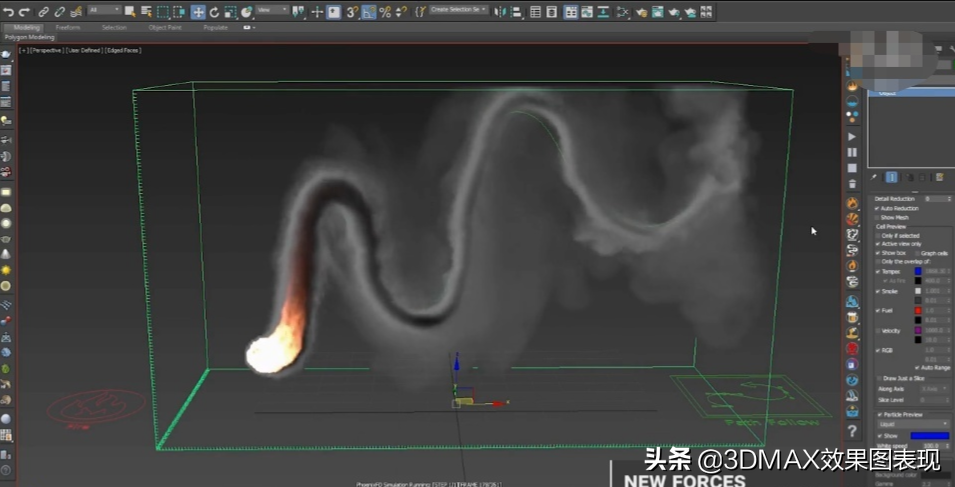Click Edit Named Selection Sets icon
Image resolution: width=955 pixels, height=487 pixels.
420,12
